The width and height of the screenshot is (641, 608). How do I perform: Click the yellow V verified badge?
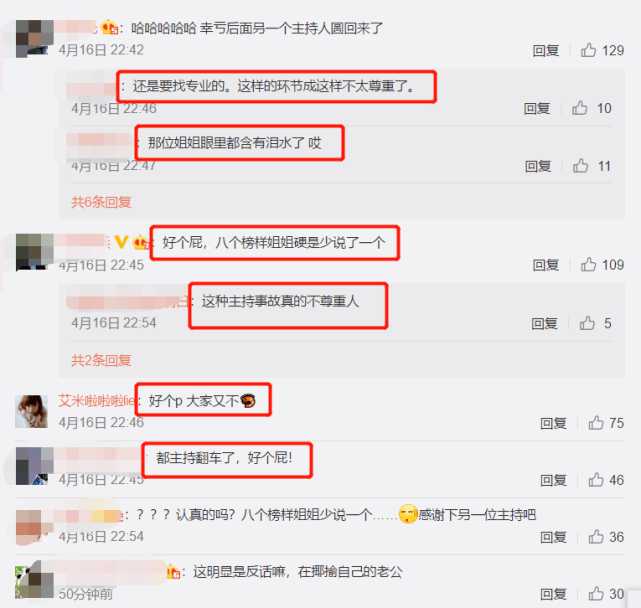click(x=121, y=242)
